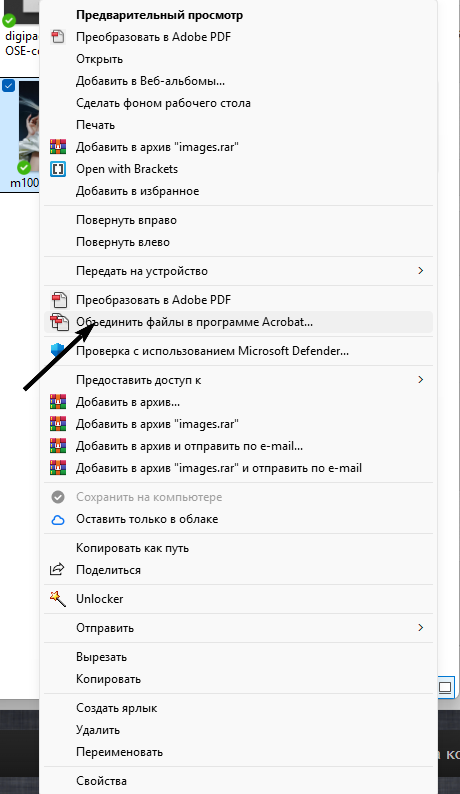Image resolution: width=460 pixels, height=794 pixels.
Task: Choose Поделиться menu entry
Action: point(239,570)
